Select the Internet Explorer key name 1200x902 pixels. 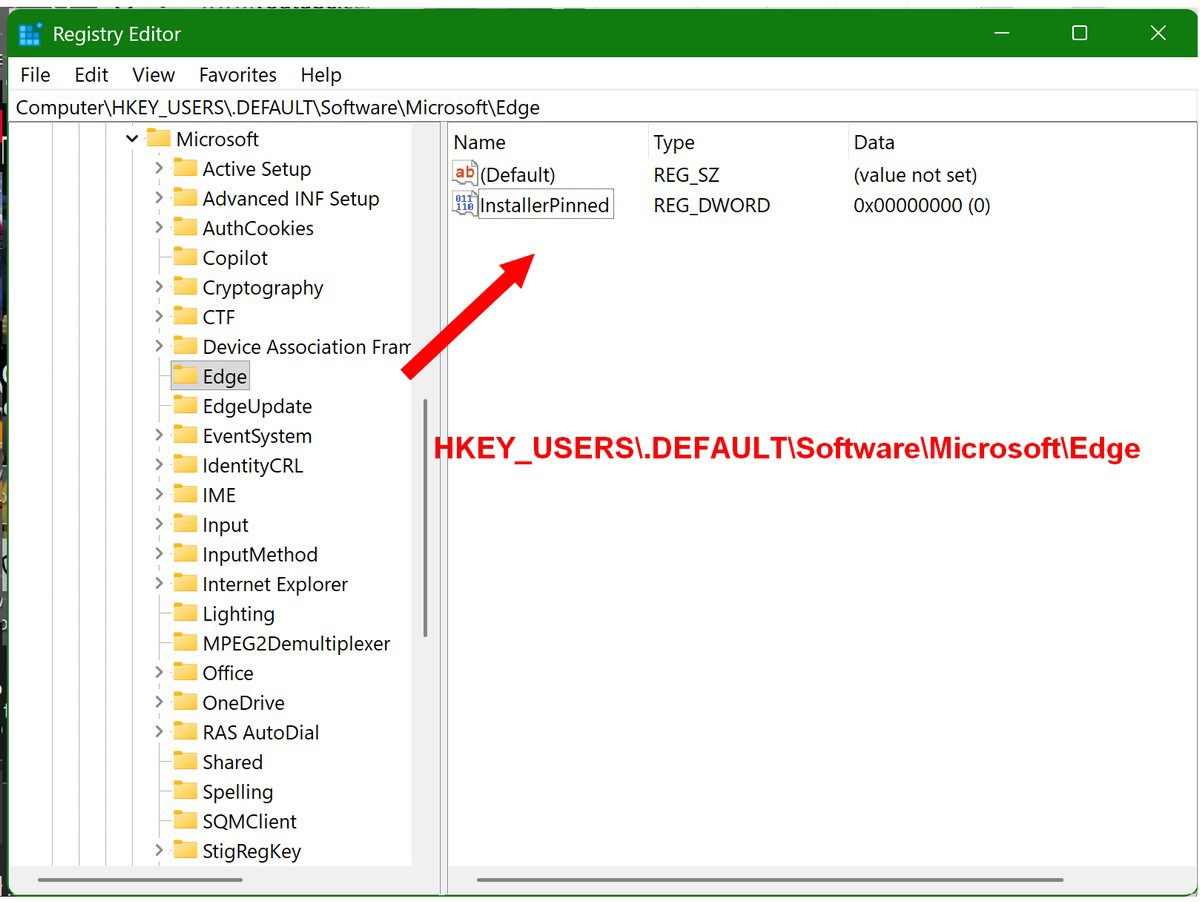tap(275, 584)
